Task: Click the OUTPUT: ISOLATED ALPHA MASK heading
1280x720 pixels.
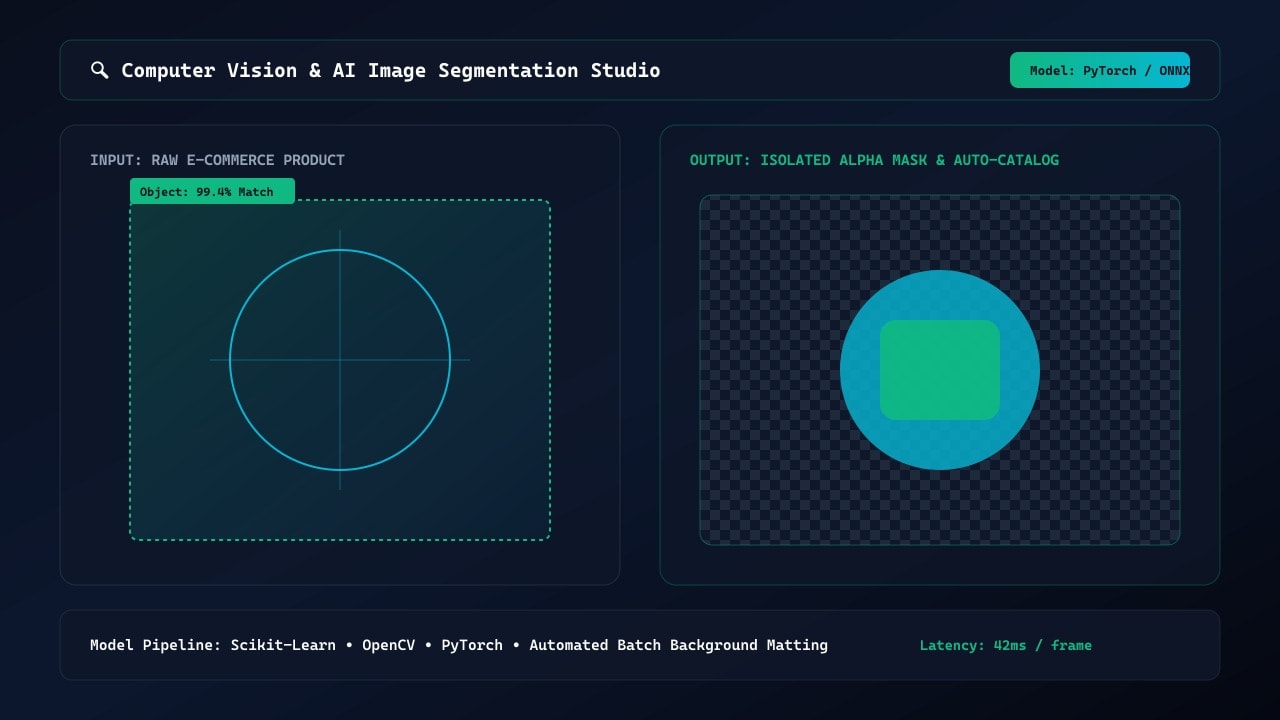Action: 874,160
